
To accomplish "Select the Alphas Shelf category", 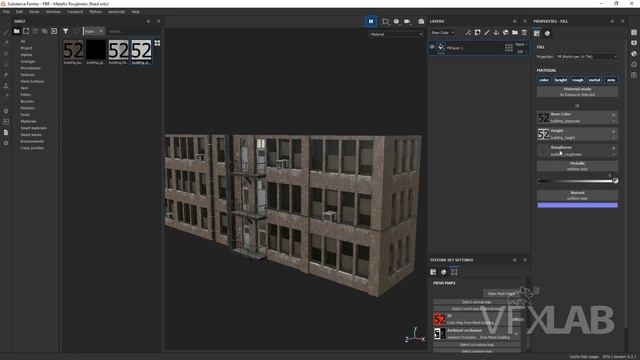I will pos(26,55).
